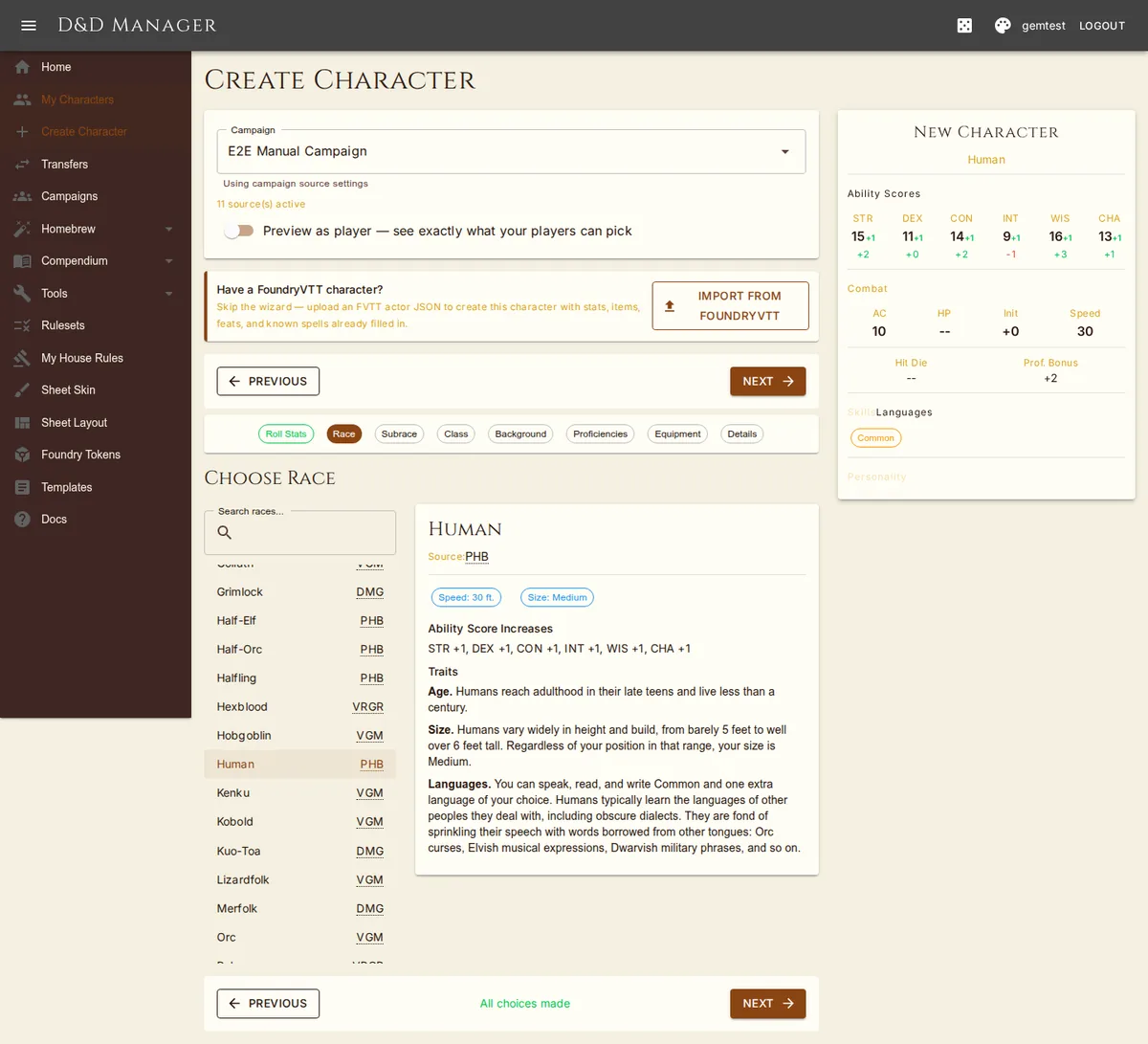Jump to the Subrace step
Viewport: 1148px width, 1044px height.
pyautogui.click(x=399, y=434)
